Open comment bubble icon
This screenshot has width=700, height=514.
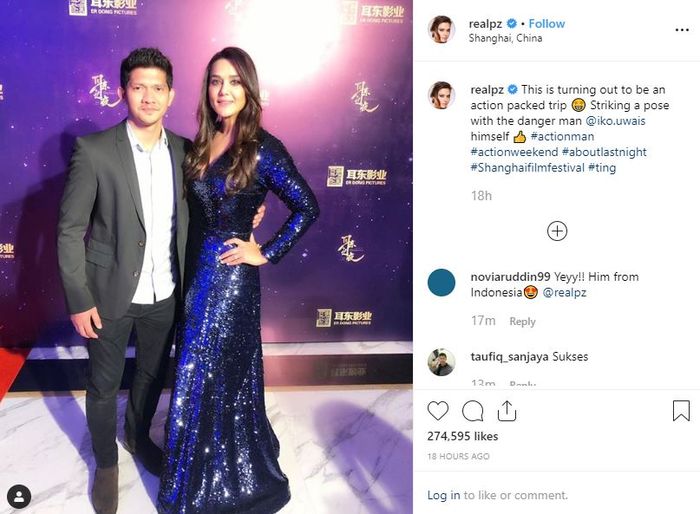473,411
